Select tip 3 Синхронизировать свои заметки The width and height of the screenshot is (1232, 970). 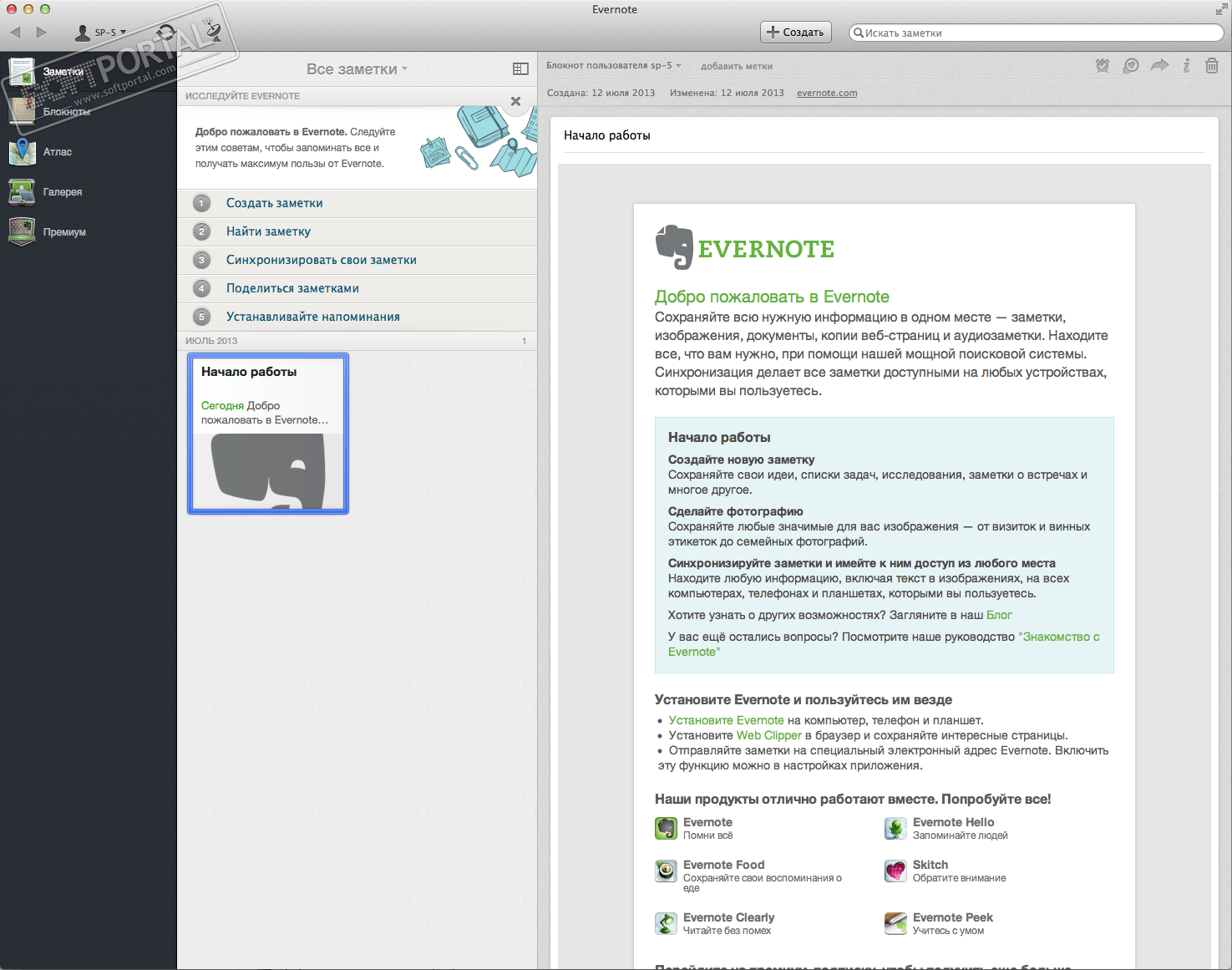point(357,260)
